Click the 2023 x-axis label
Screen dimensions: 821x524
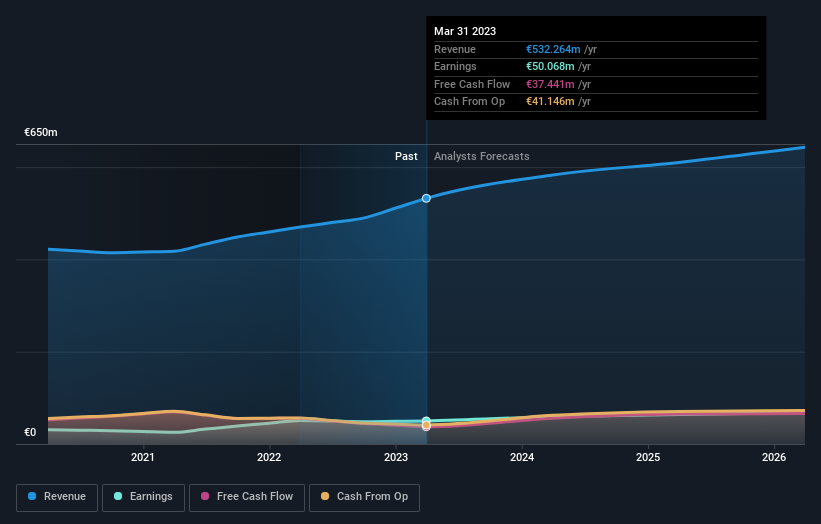396,457
